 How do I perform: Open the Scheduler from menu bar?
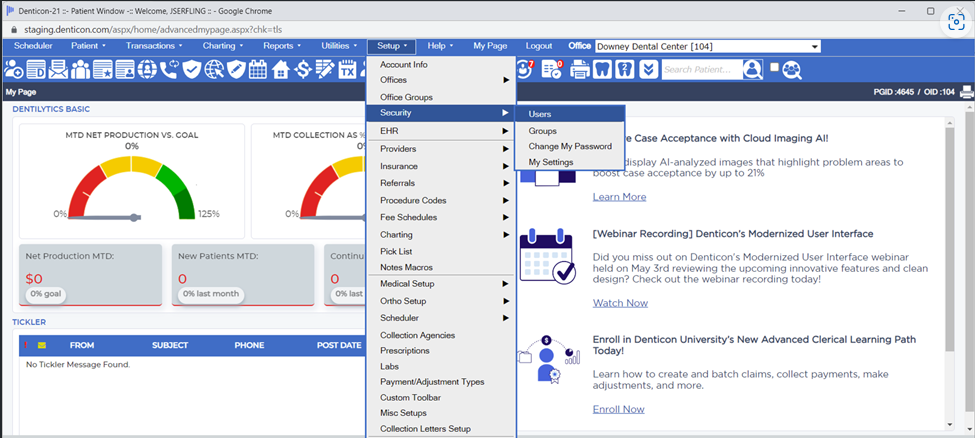pos(33,46)
